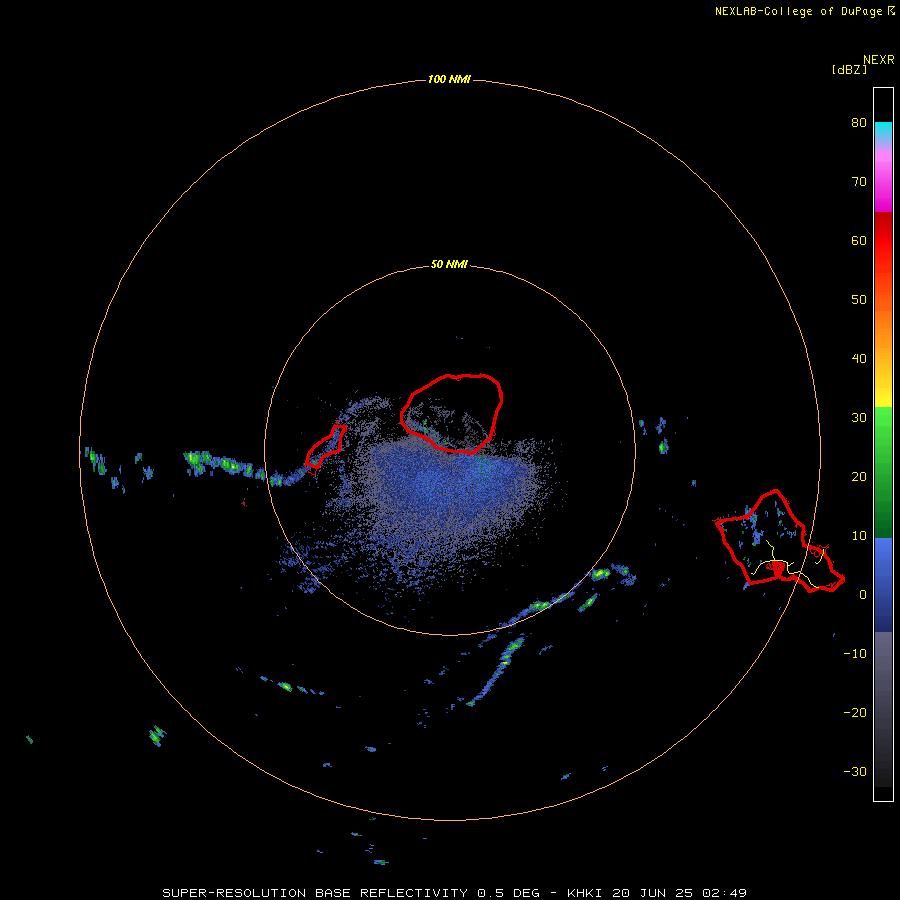Click the Super-Resolution Base Reflectivity caption at the bottom
The height and width of the screenshot is (900, 900).
pos(455,893)
